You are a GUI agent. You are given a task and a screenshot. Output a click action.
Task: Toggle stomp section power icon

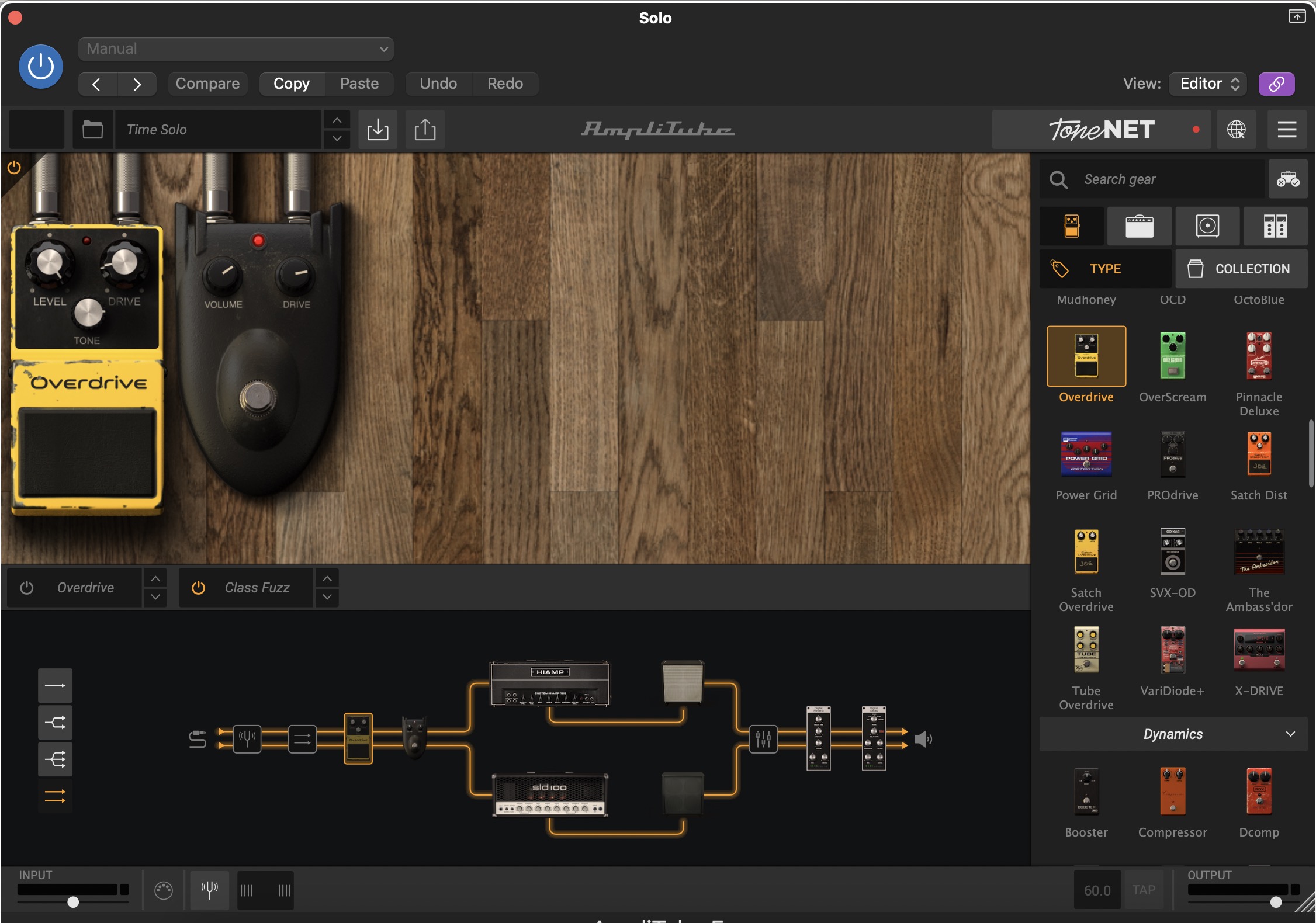(14, 168)
